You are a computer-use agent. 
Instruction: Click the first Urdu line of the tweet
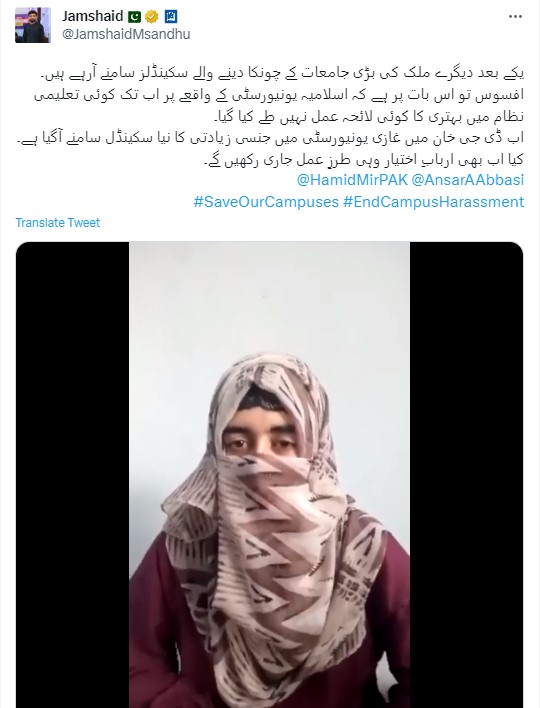(x=282, y=74)
